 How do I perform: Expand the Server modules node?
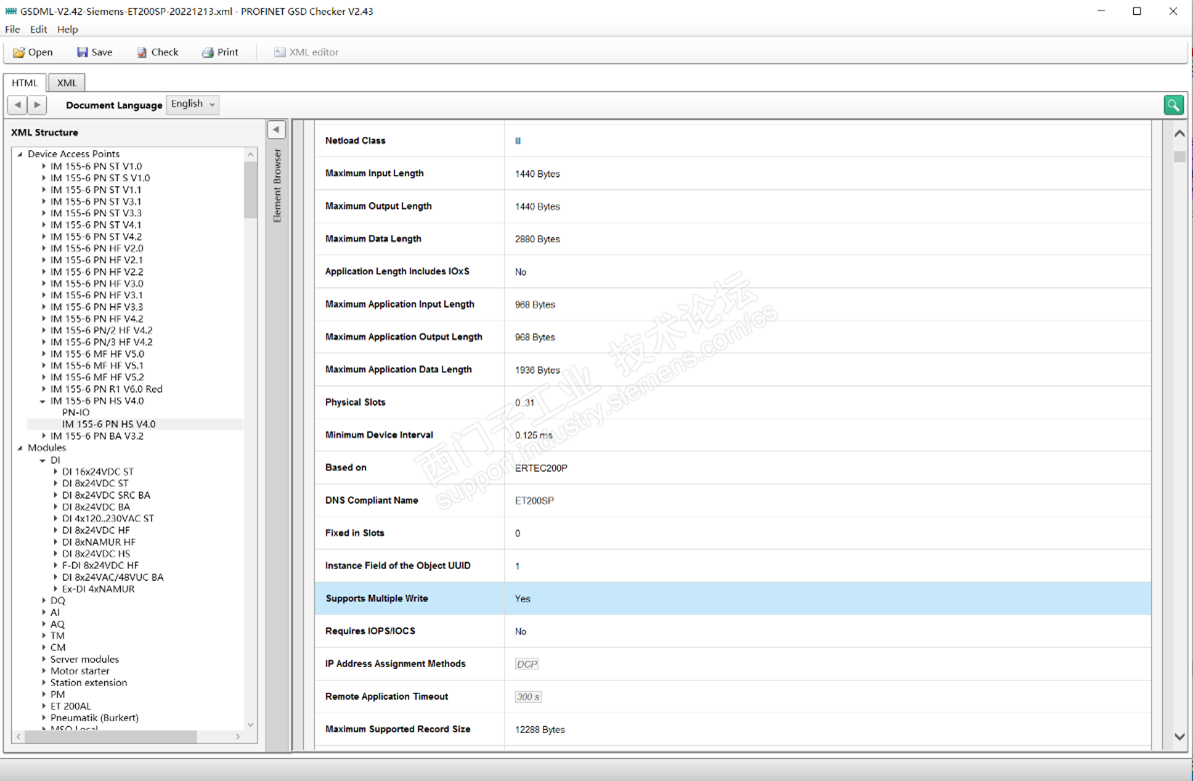point(43,659)
